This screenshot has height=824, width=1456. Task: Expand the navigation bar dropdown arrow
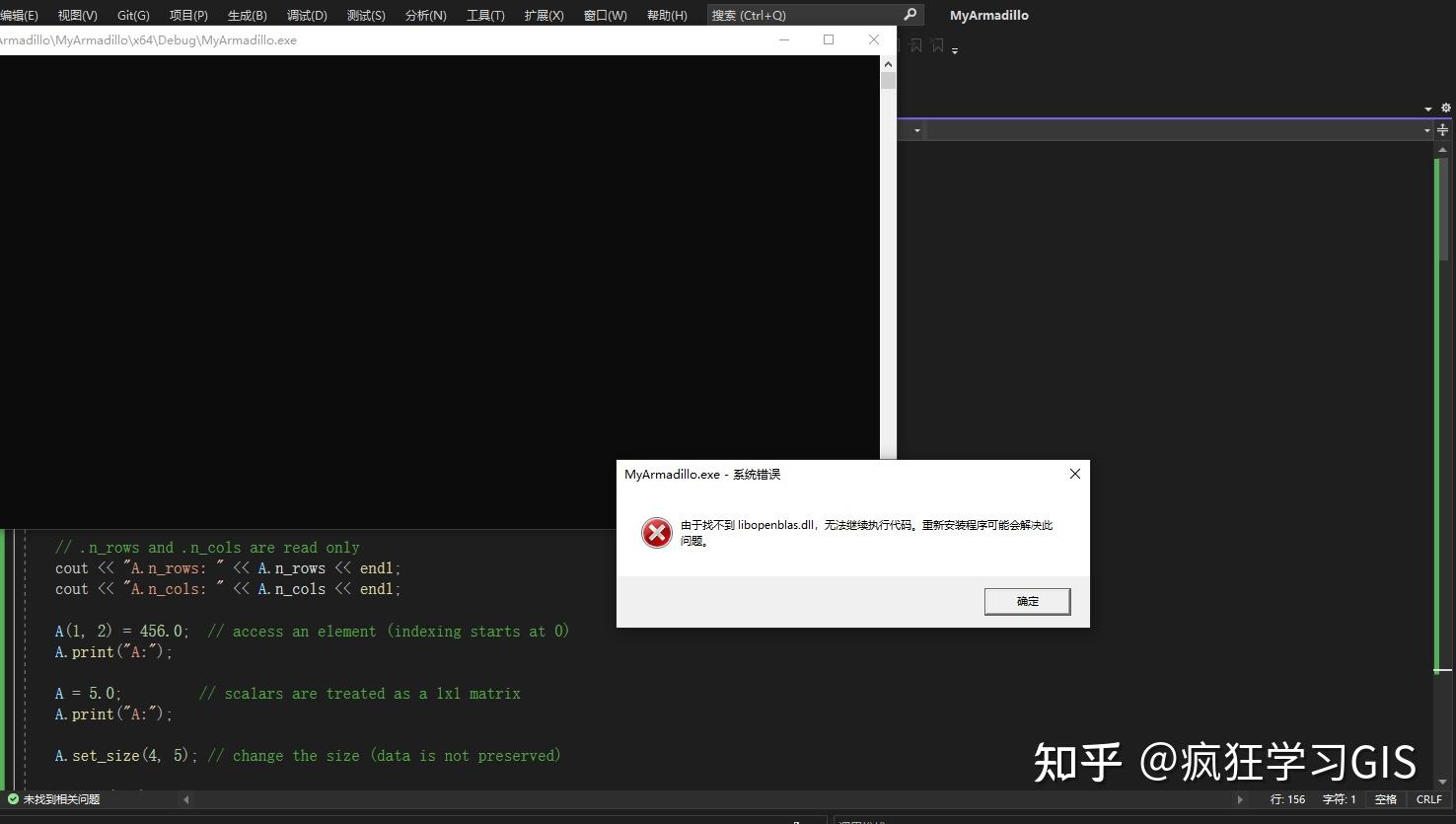click(x=1428, y=109)
